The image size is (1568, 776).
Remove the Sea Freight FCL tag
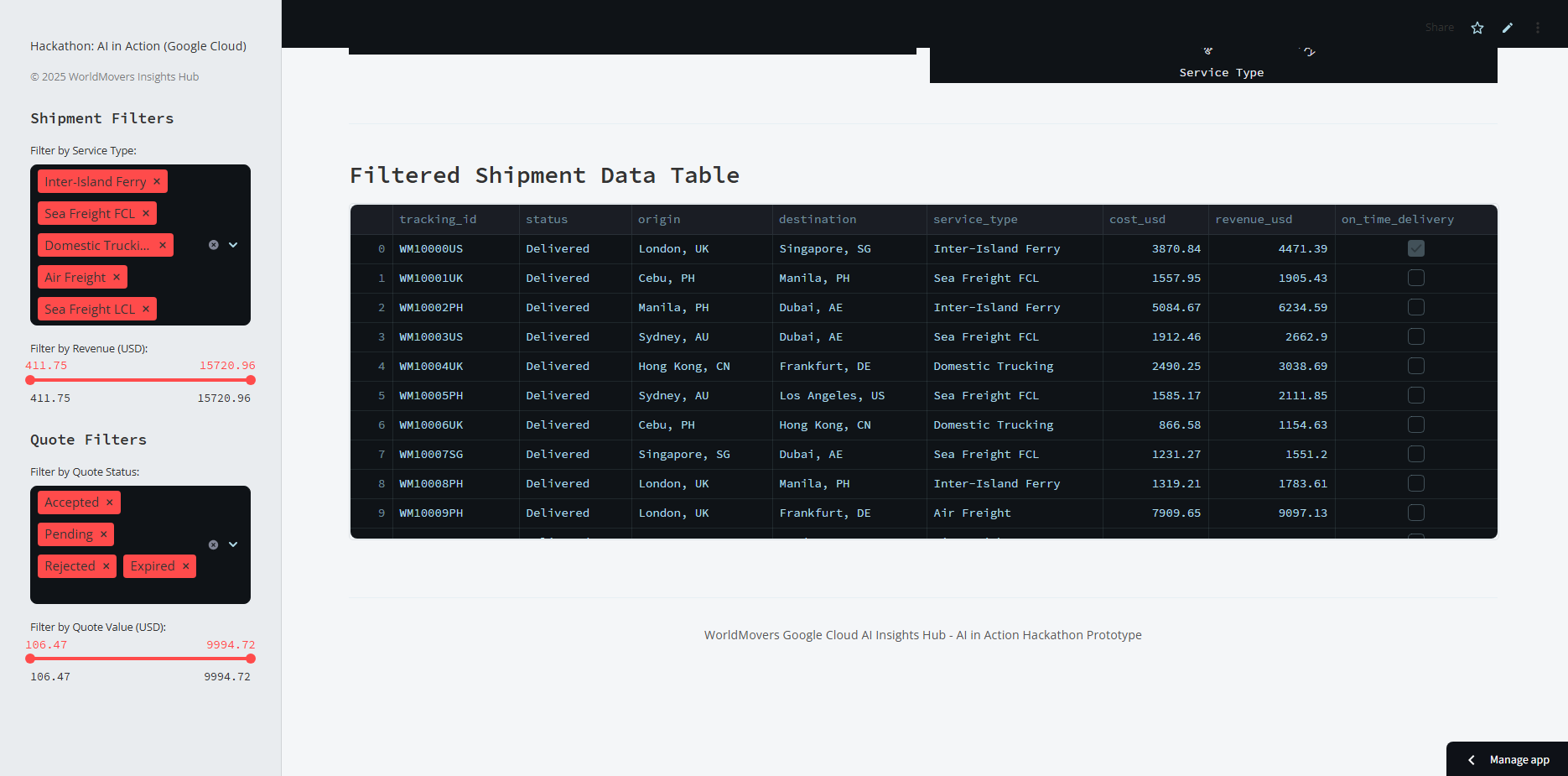point(146,213)
